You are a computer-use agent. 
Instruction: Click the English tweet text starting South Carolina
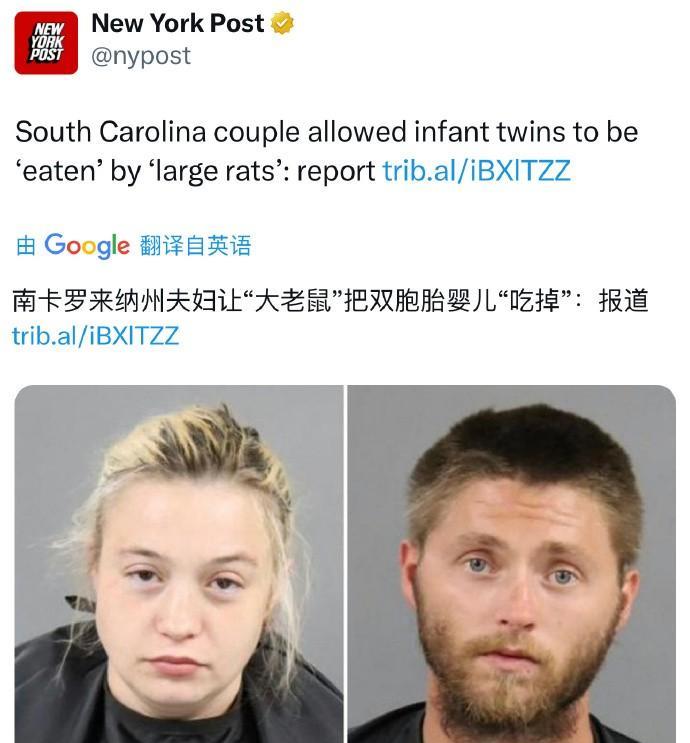tap(327, 151)
